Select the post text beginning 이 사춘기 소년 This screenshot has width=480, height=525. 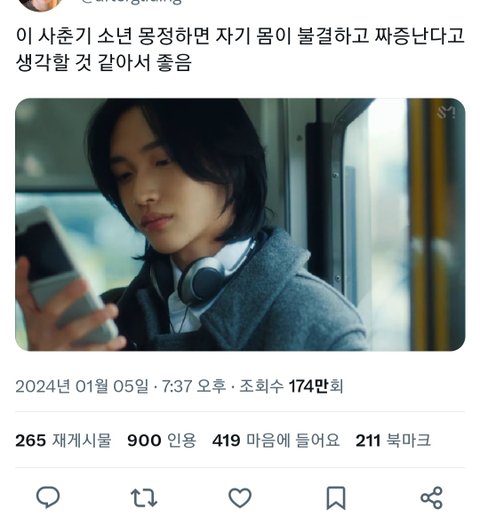[x=240, y=49]
